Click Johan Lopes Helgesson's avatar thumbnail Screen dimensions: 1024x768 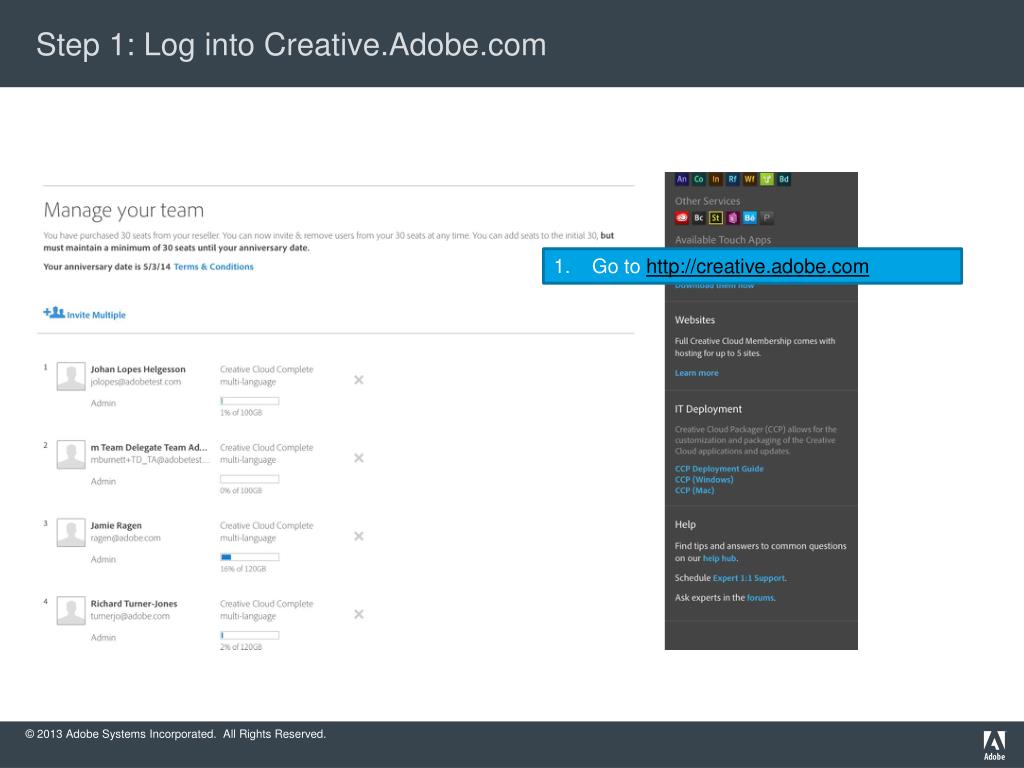click(x=71, y=376)
